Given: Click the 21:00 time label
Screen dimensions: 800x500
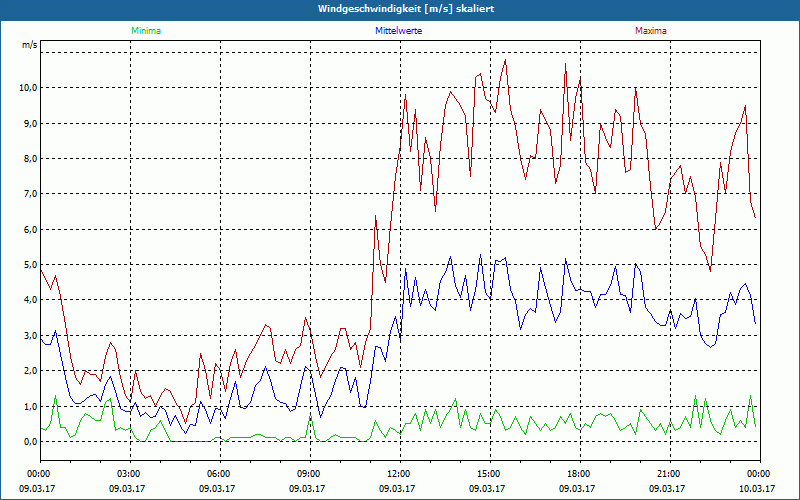Looking at the screenshot, I should 670,474.
